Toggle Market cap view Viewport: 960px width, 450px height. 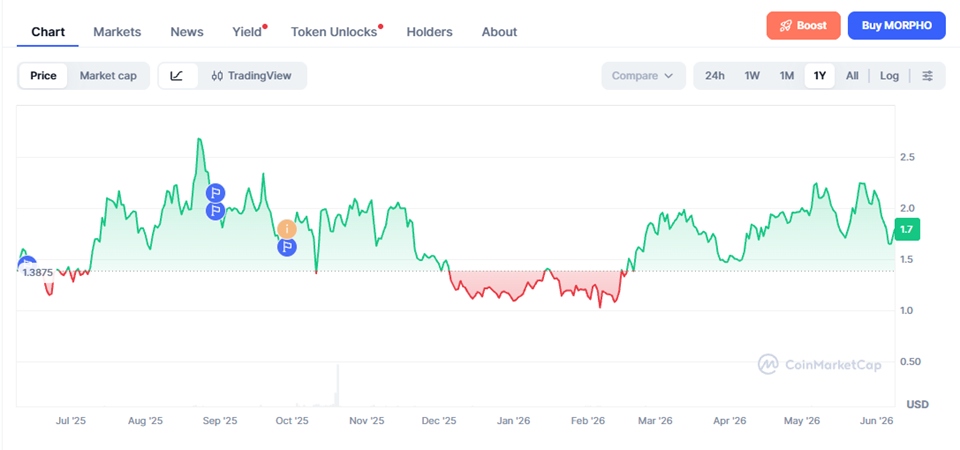point(108,76)
